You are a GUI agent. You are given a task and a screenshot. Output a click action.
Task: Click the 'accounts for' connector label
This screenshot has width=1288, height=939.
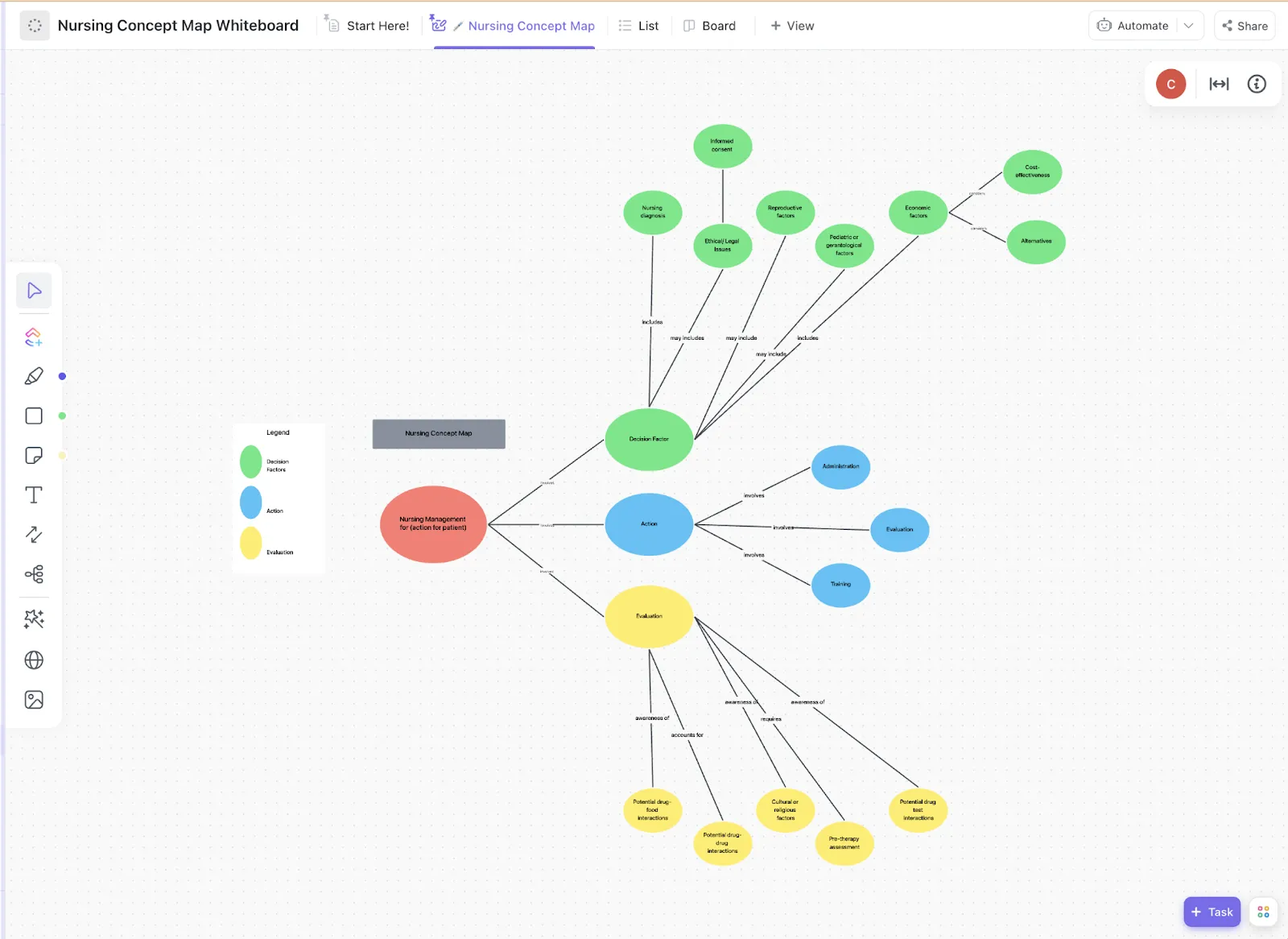click(687, 735)
